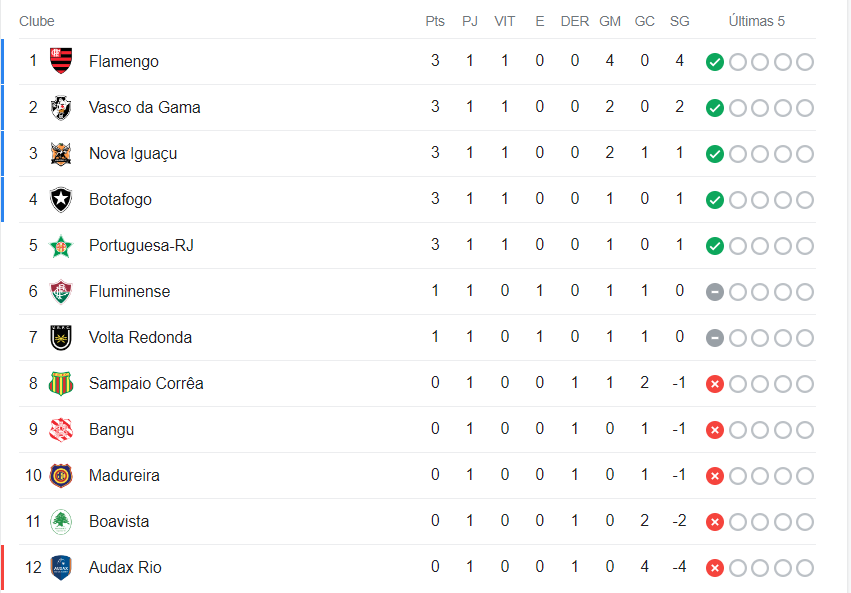Click the Botafogo star crest
The width and height of the screenshot is (851, 593).
pyautogui.click(x=61, y=199)
